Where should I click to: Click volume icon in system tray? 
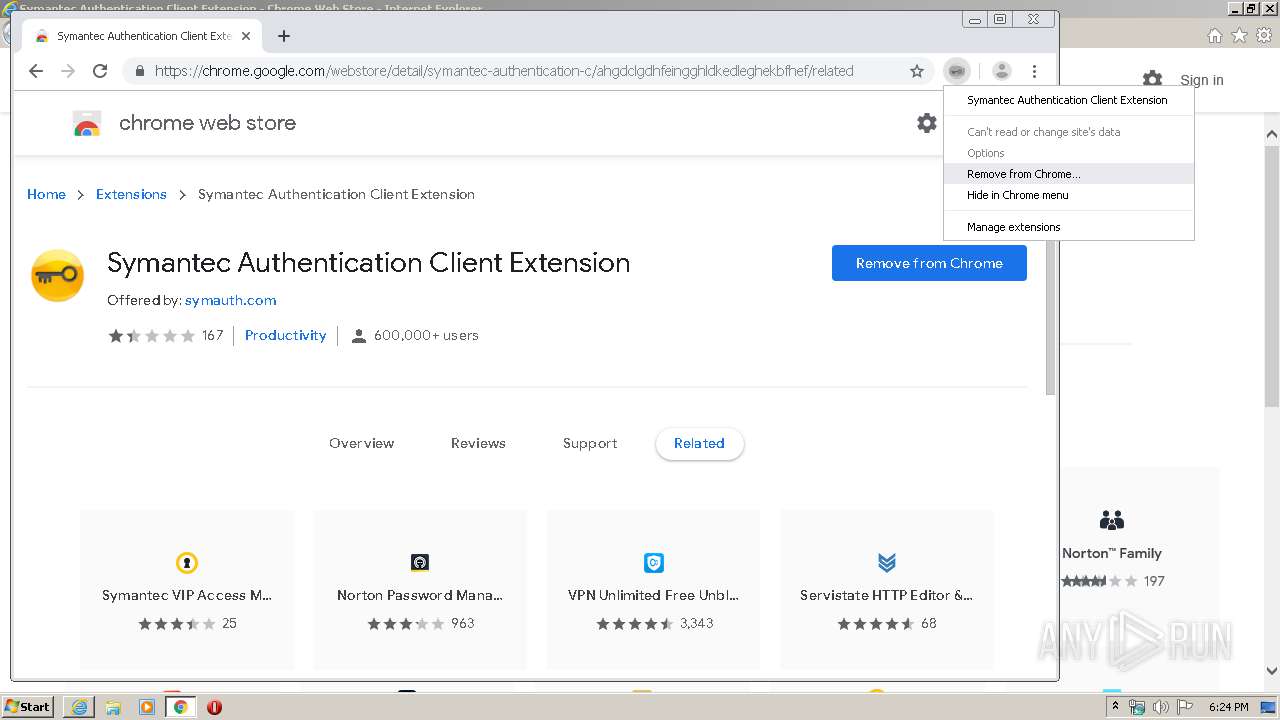tap(1161, 707)
